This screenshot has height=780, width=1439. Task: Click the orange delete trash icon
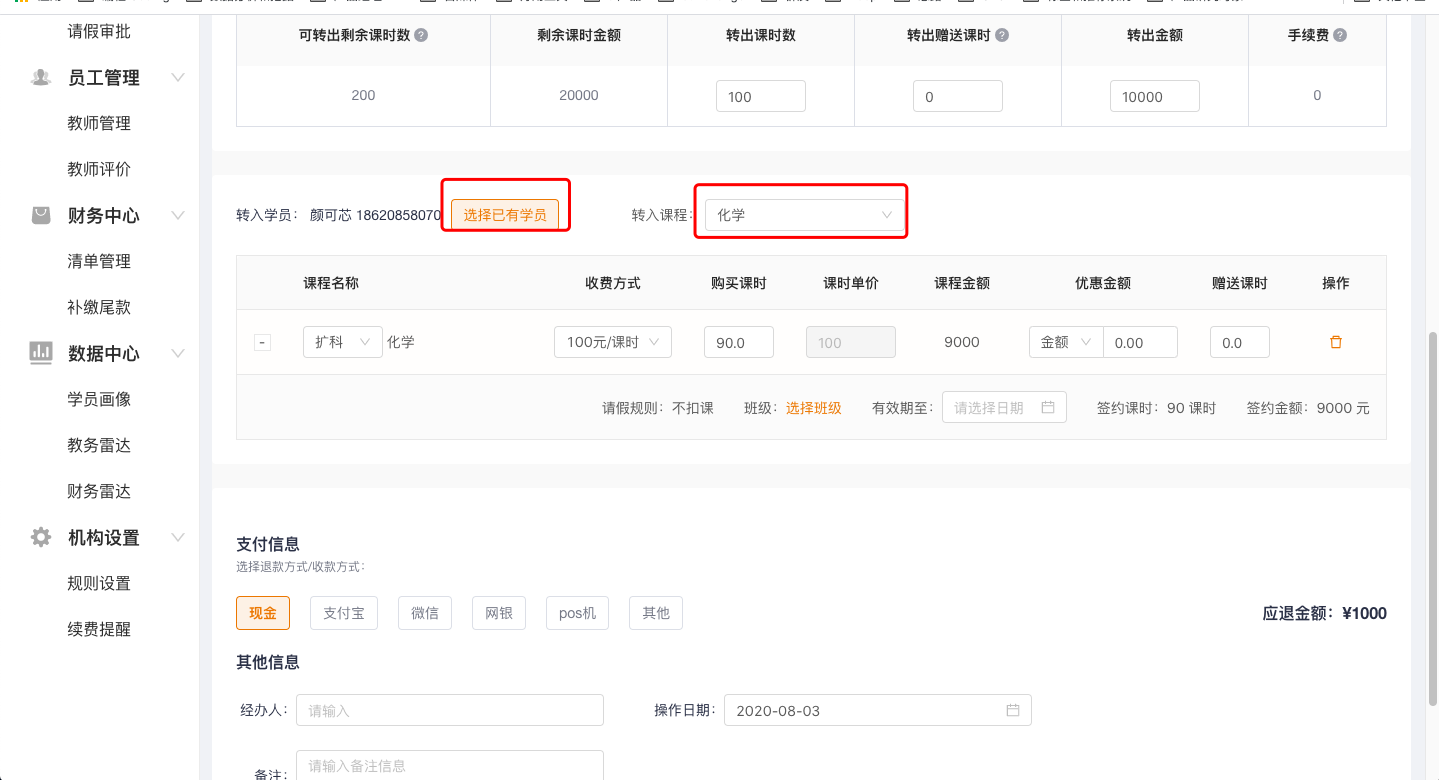pos(1335,342)
